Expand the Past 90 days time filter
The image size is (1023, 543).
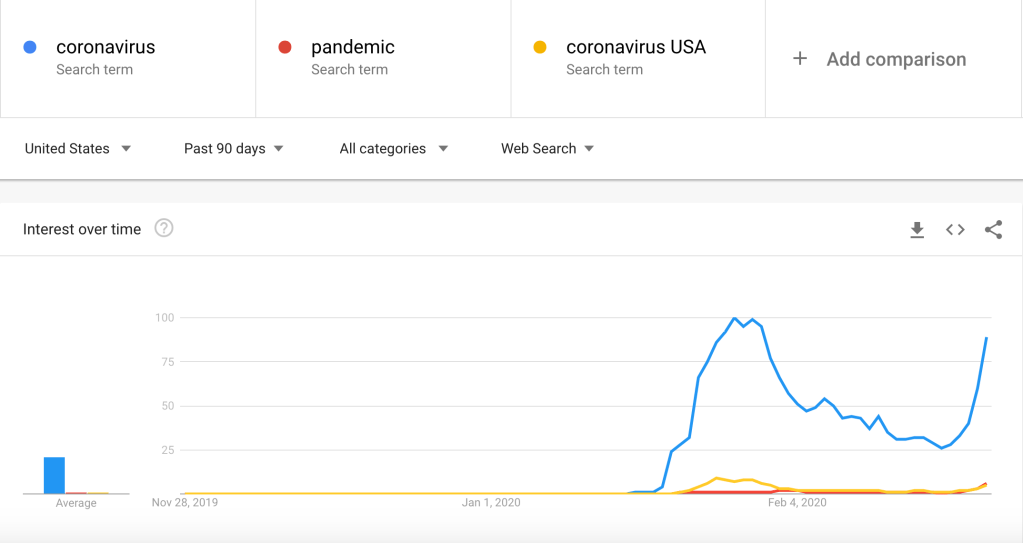(x=234, y=149)
